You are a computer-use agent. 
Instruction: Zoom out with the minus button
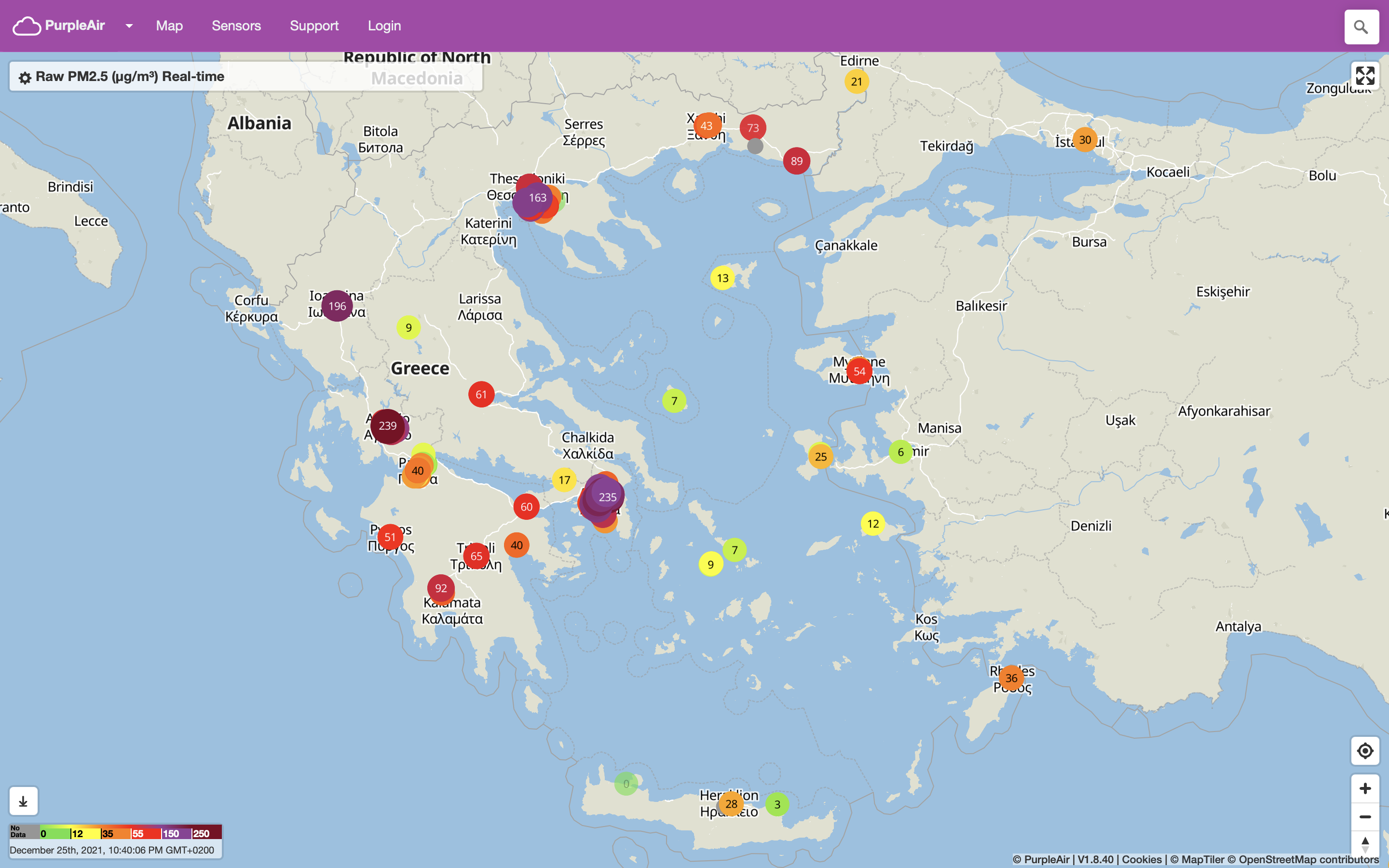(x=1365, y=816)
